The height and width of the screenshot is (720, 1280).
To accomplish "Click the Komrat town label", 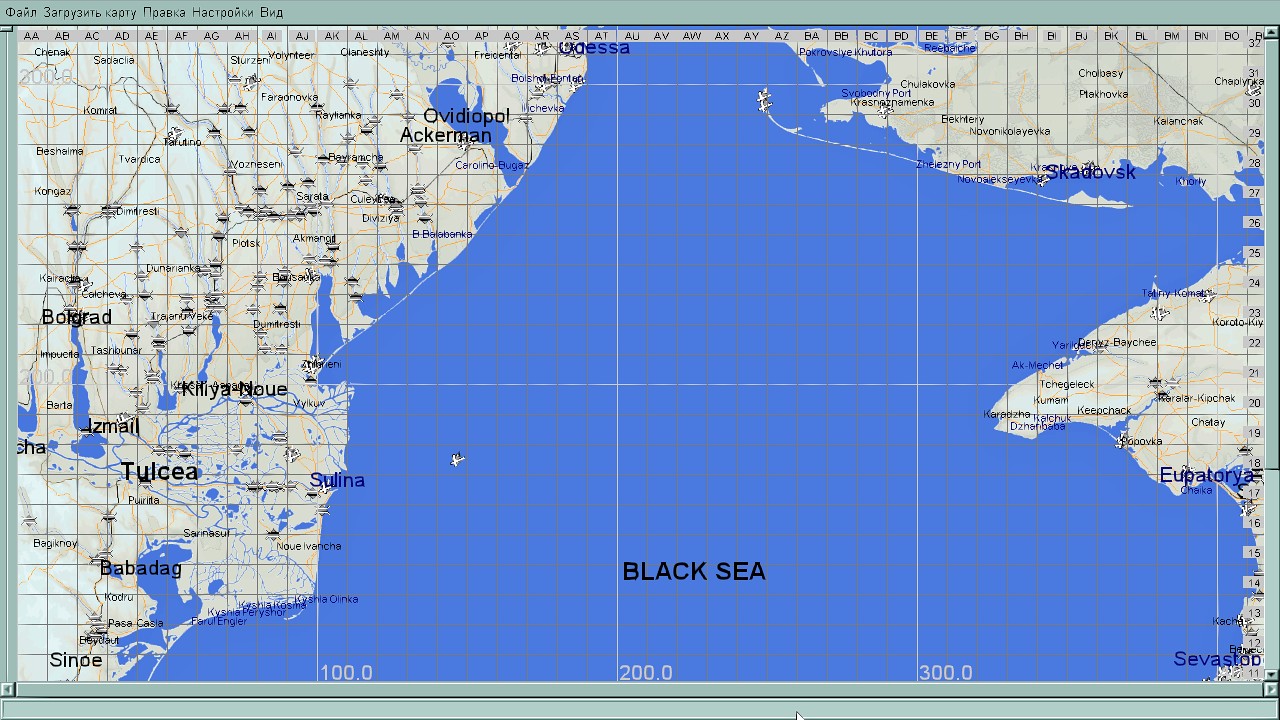I will point(101,110).
